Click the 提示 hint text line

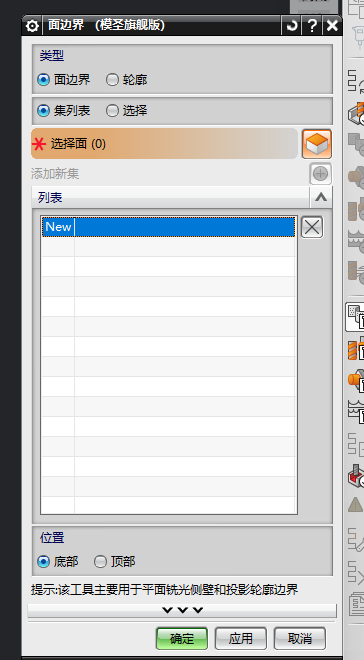pos(165,590)
